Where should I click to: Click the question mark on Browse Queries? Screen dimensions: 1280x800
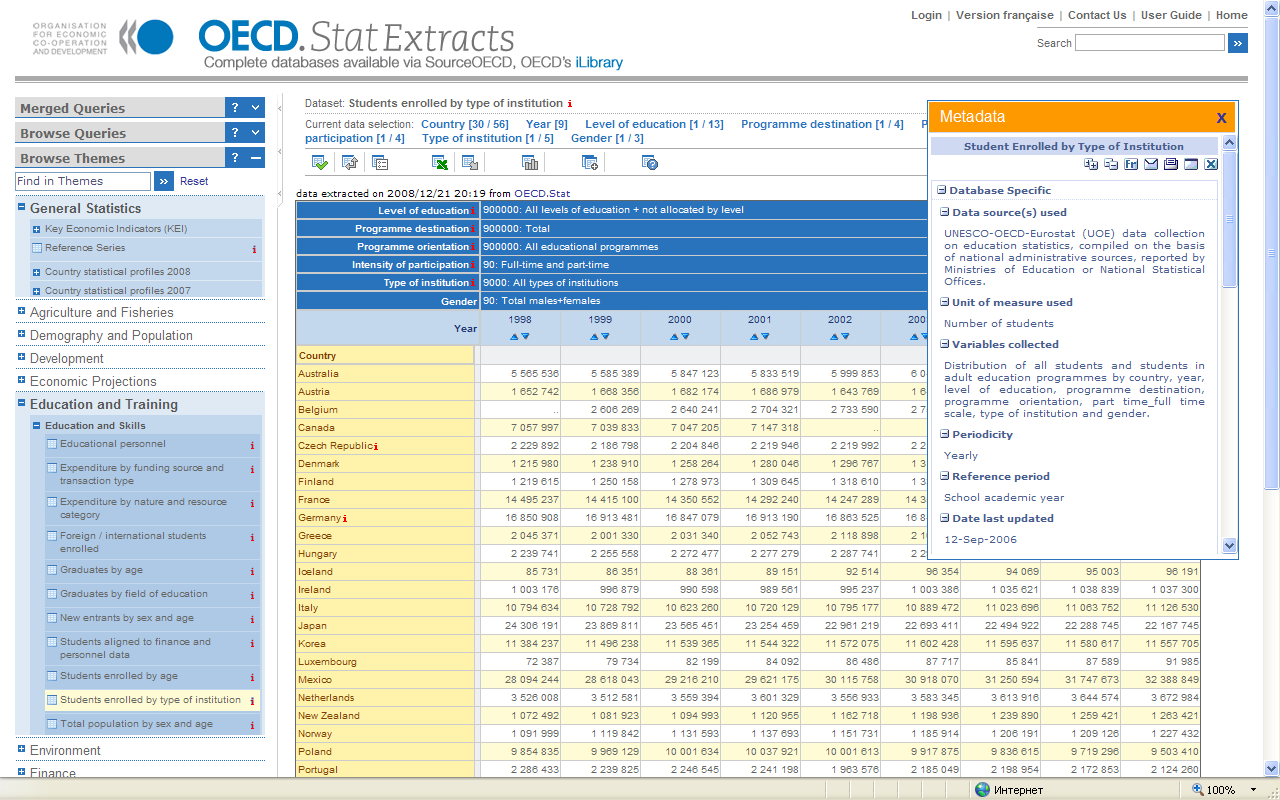pyautogui.click(x=235, y=133)
